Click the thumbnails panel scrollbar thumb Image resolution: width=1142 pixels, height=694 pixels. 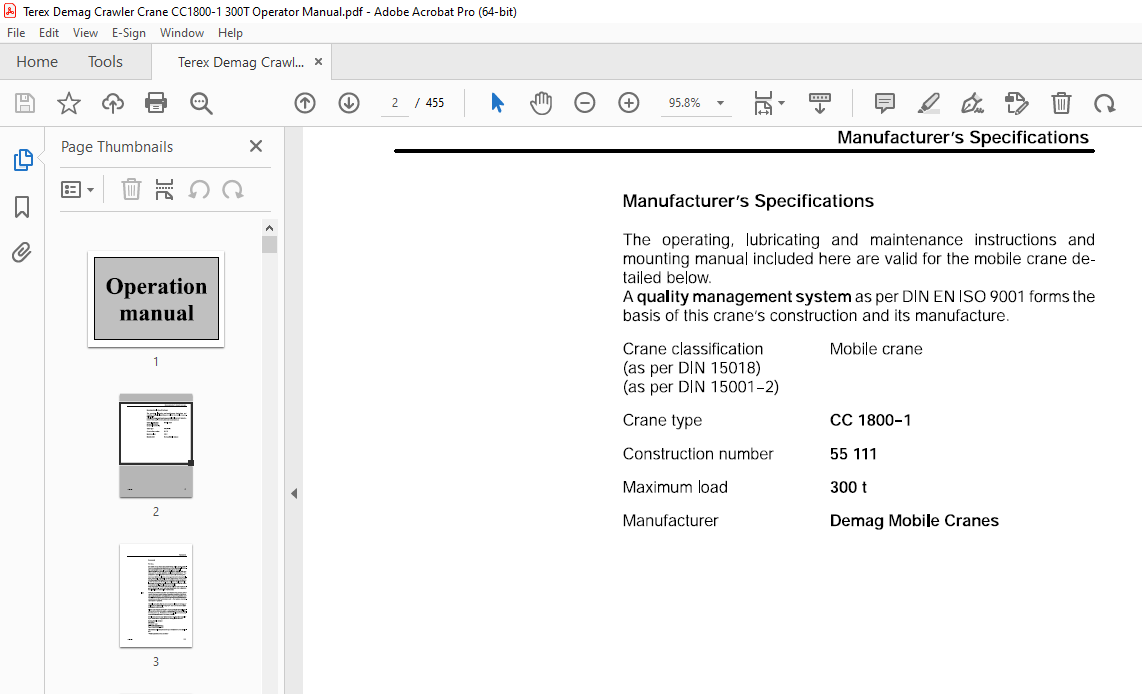(269, 245)
